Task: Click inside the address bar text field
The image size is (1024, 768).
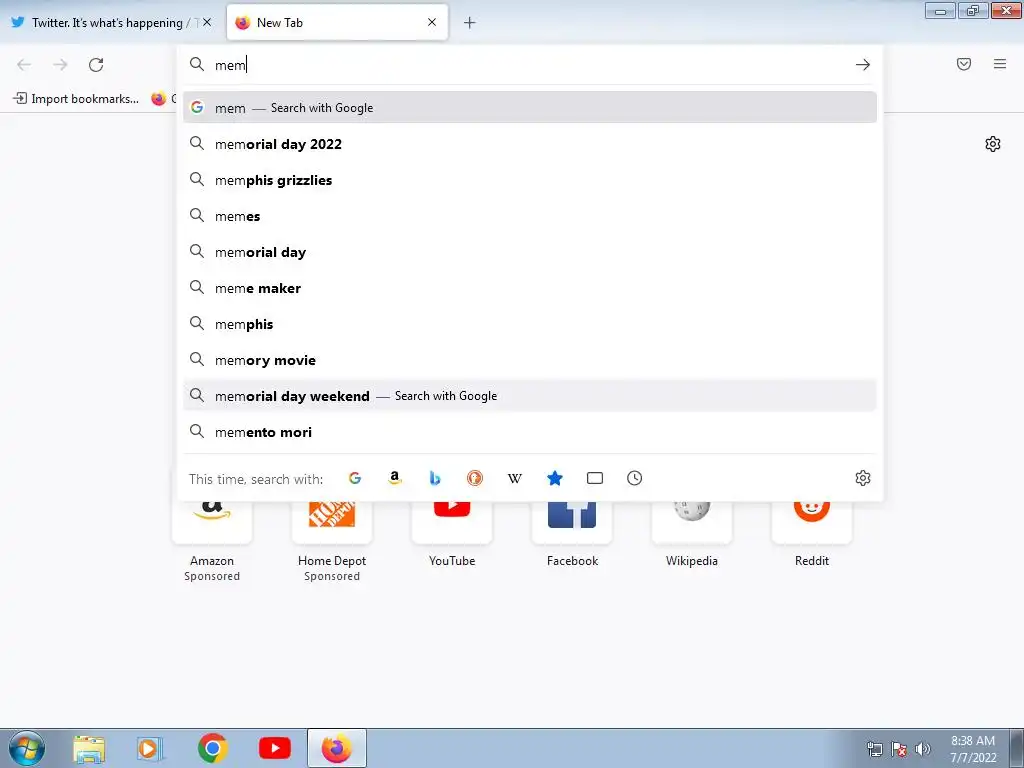Action: coord(529,65)
